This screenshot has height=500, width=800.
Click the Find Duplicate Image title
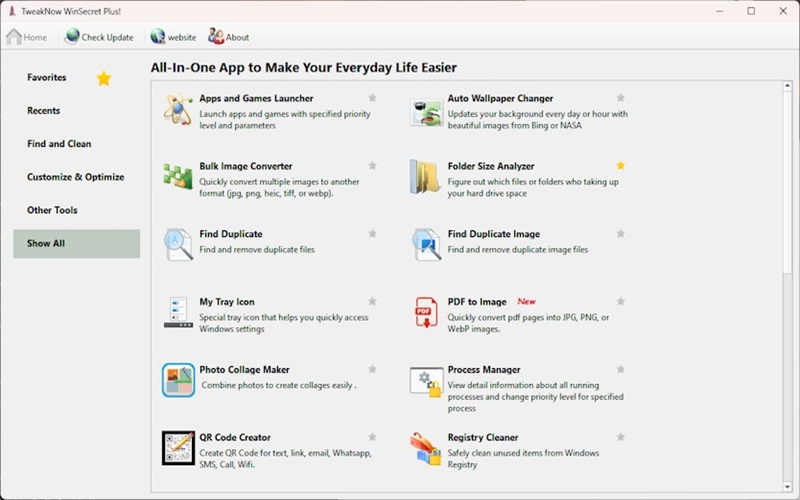(x=494, y=234)
